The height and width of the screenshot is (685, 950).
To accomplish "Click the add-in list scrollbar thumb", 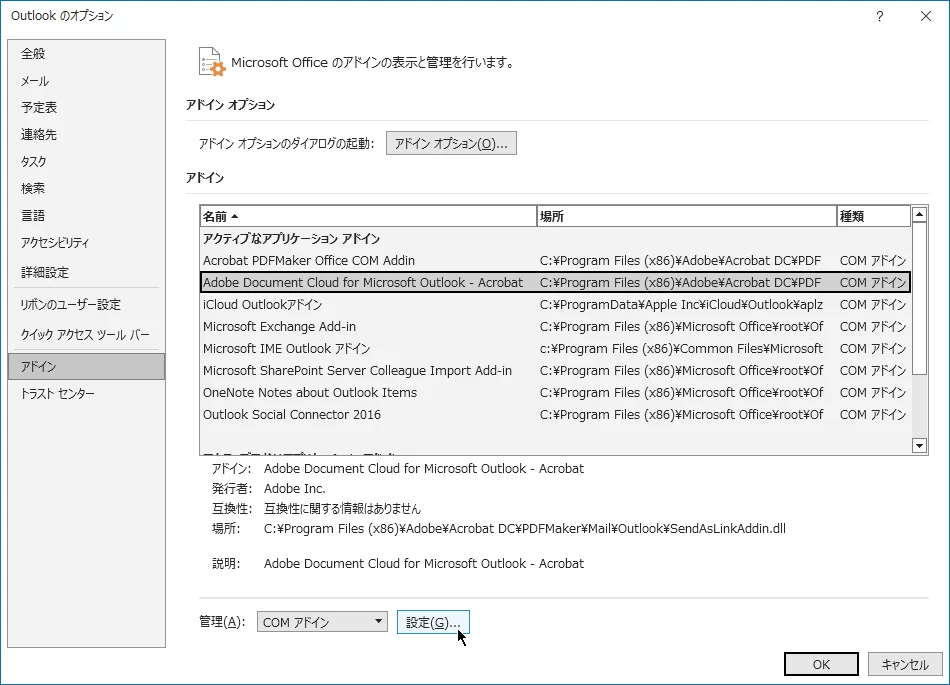I will tap(919, 299).
